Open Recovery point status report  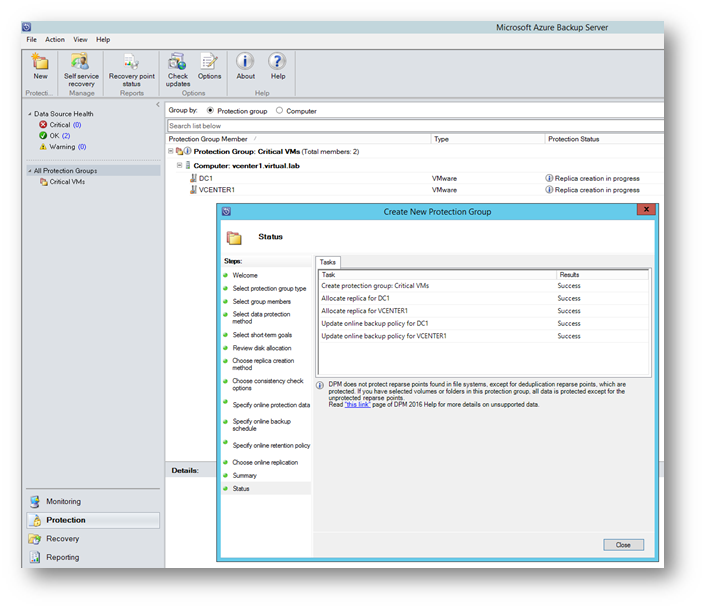(131, 61)
